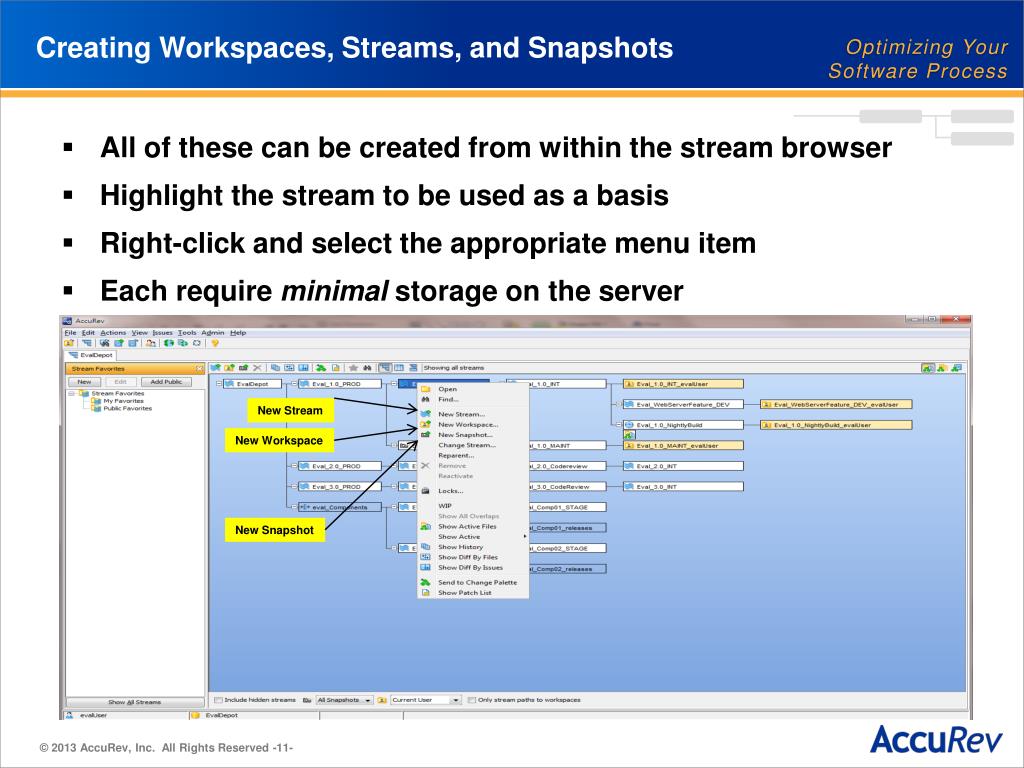Toggle the Include hidden streams checkbox
Screen dimensions: 1024x768
pos(219,700)
